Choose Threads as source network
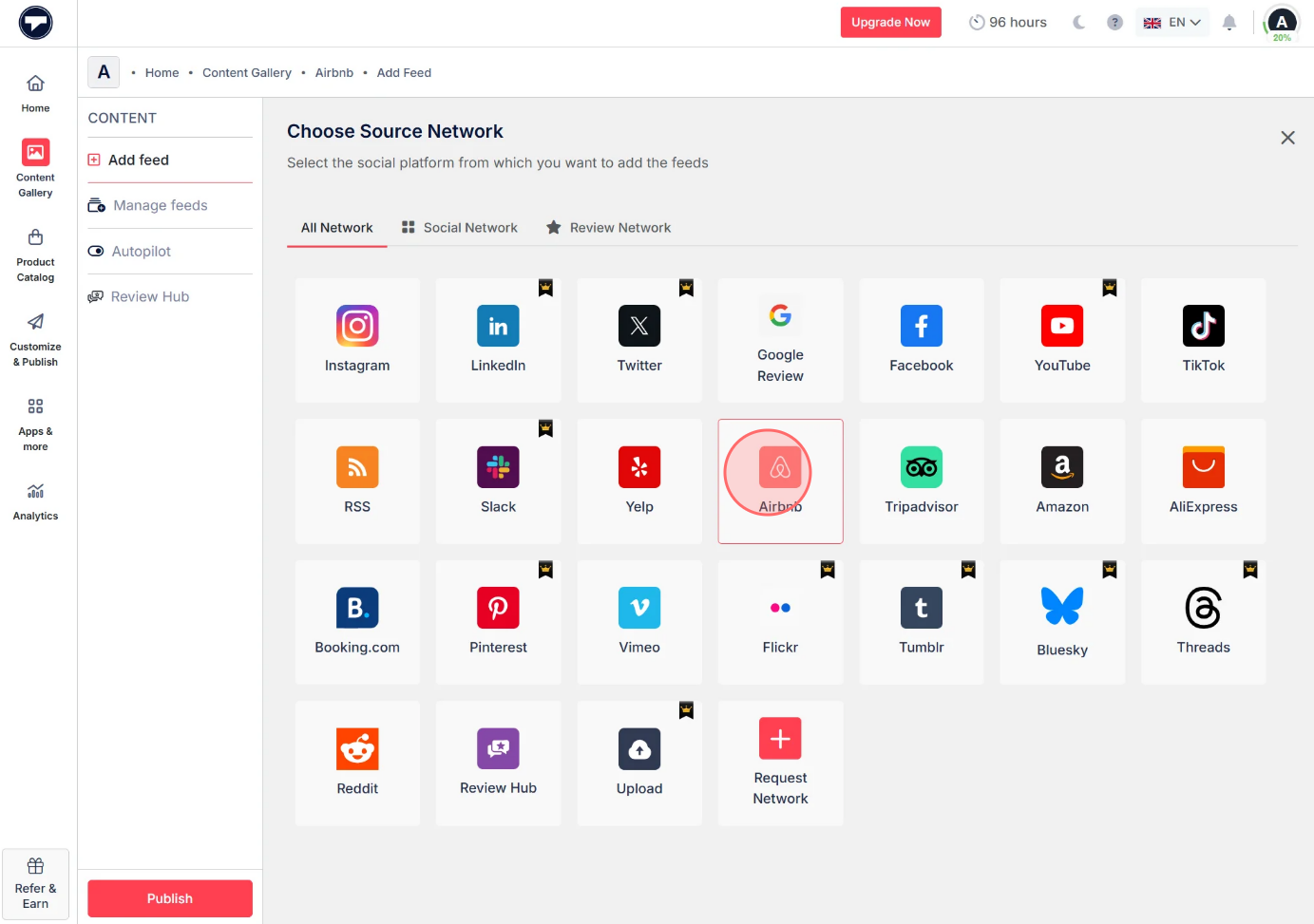The image size is (1314, 924). (x=1204, y=622)
